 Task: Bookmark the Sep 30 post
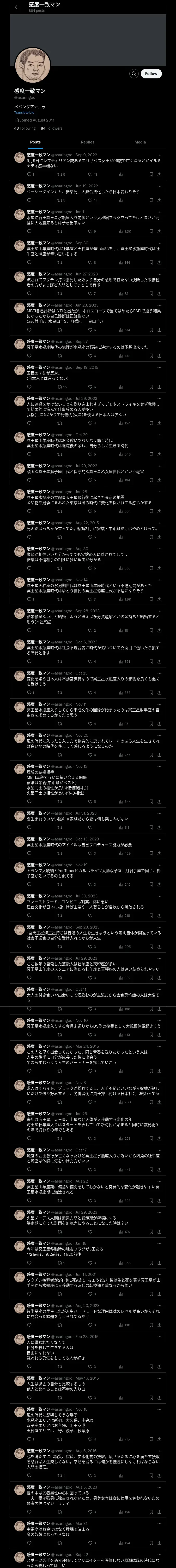(151, 263)
